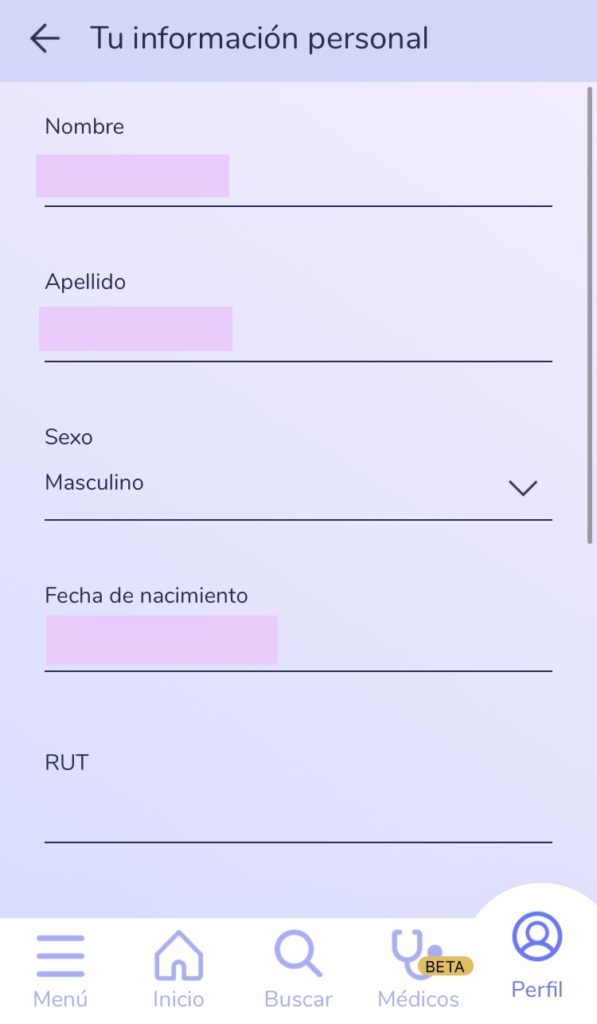Tap the Tu información personal title
The image size is (597, 1024).
point(259,39)
